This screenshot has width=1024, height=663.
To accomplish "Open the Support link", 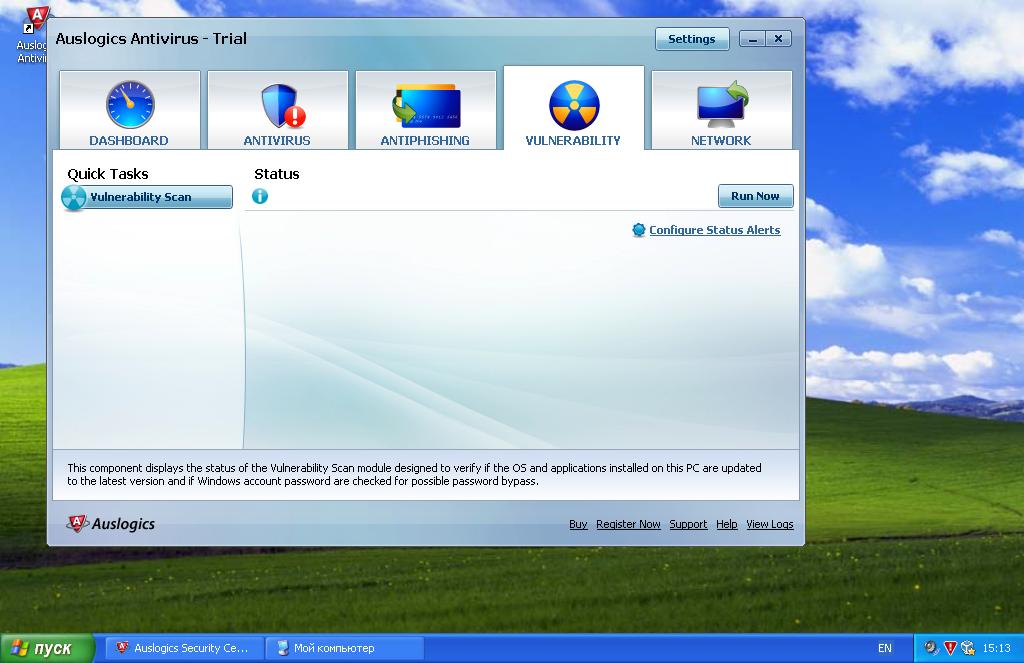I will click(x=688, y=525).
